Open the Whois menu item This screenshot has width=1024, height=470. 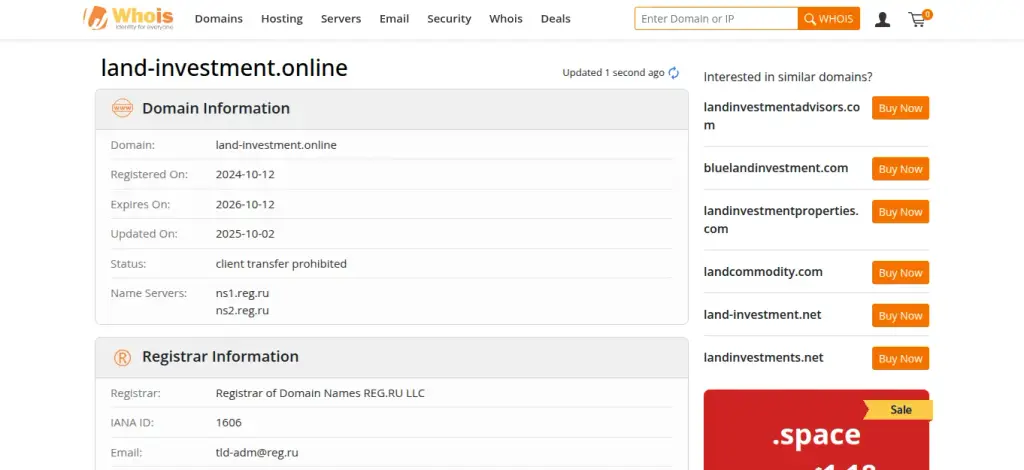click(x=506, y=19)
